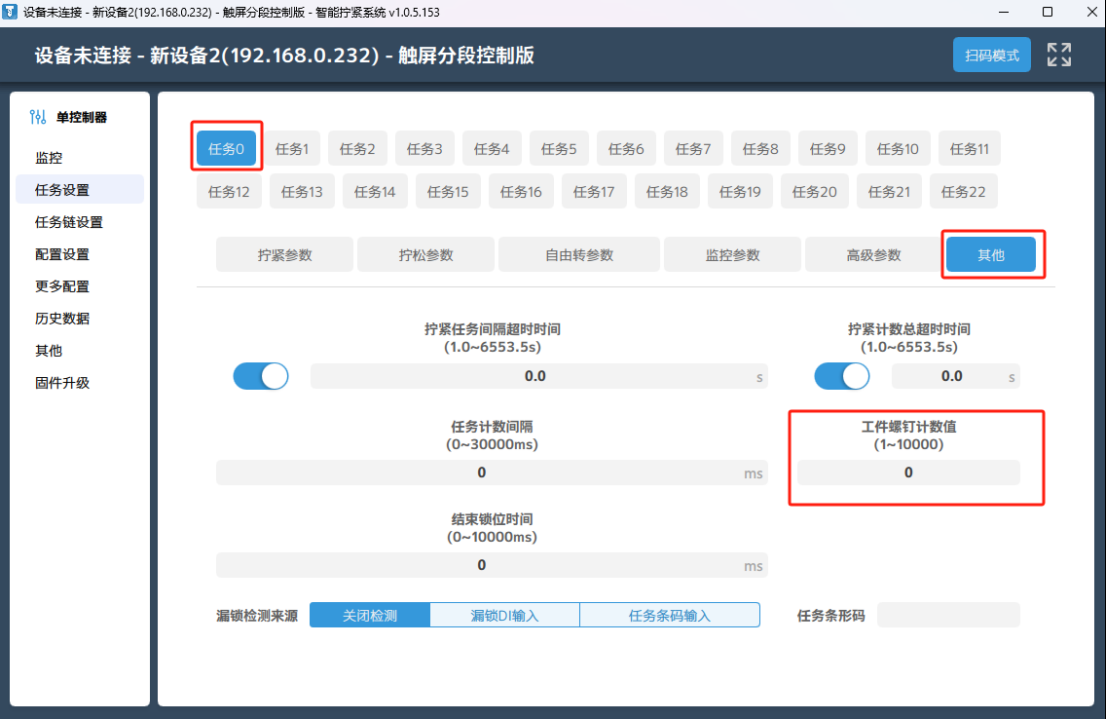Pick the 任务17 button
The image size is (1106, 719).
pyautogui.click(x=594, y=191)
